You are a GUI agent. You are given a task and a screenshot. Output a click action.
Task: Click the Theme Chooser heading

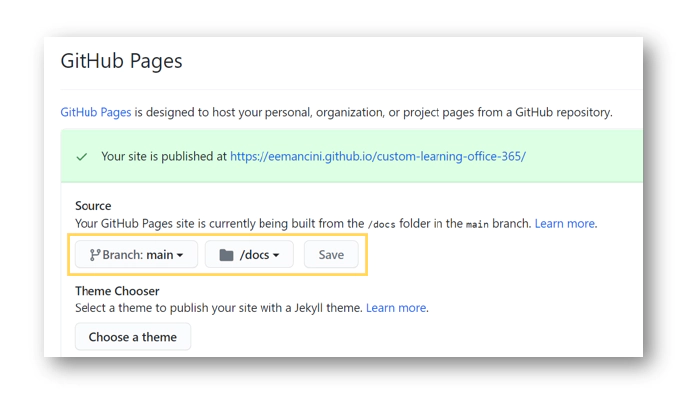[117, 291]
